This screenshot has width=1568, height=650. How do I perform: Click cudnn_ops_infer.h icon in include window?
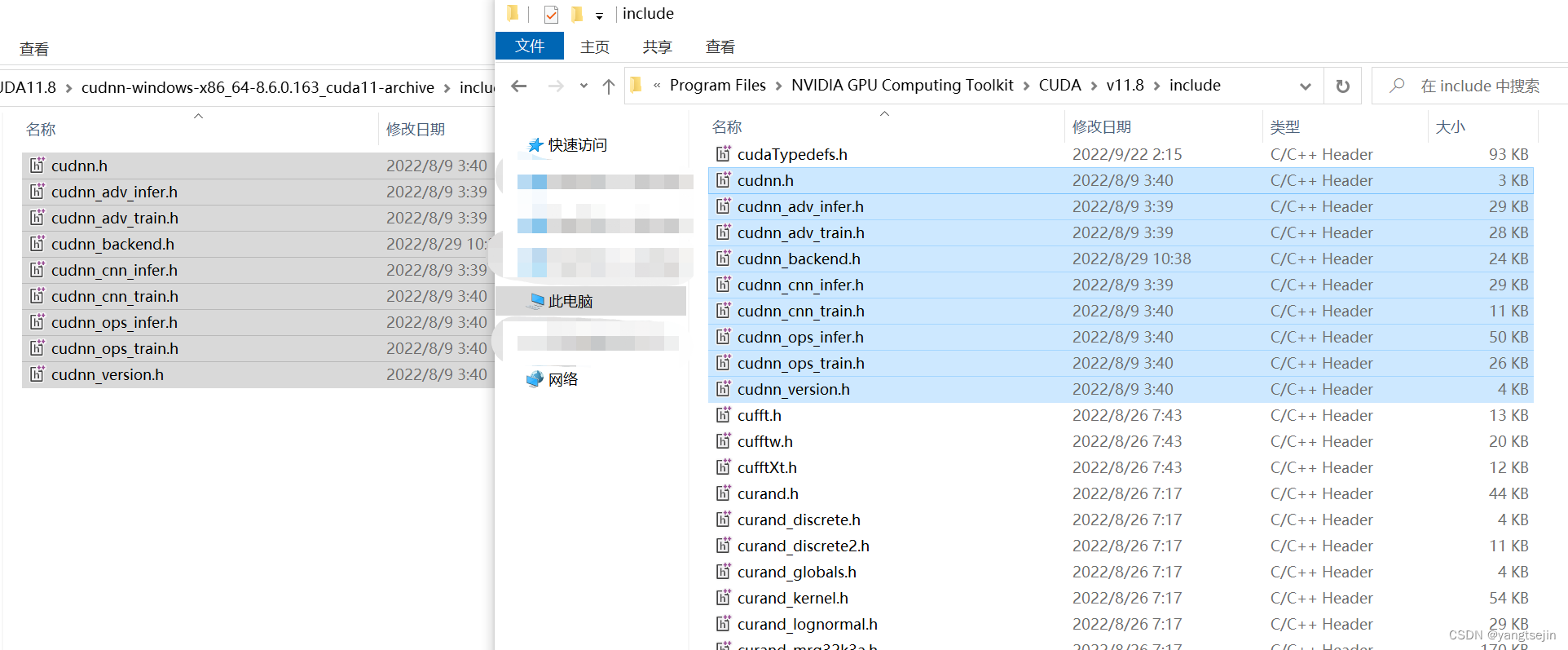723,336
